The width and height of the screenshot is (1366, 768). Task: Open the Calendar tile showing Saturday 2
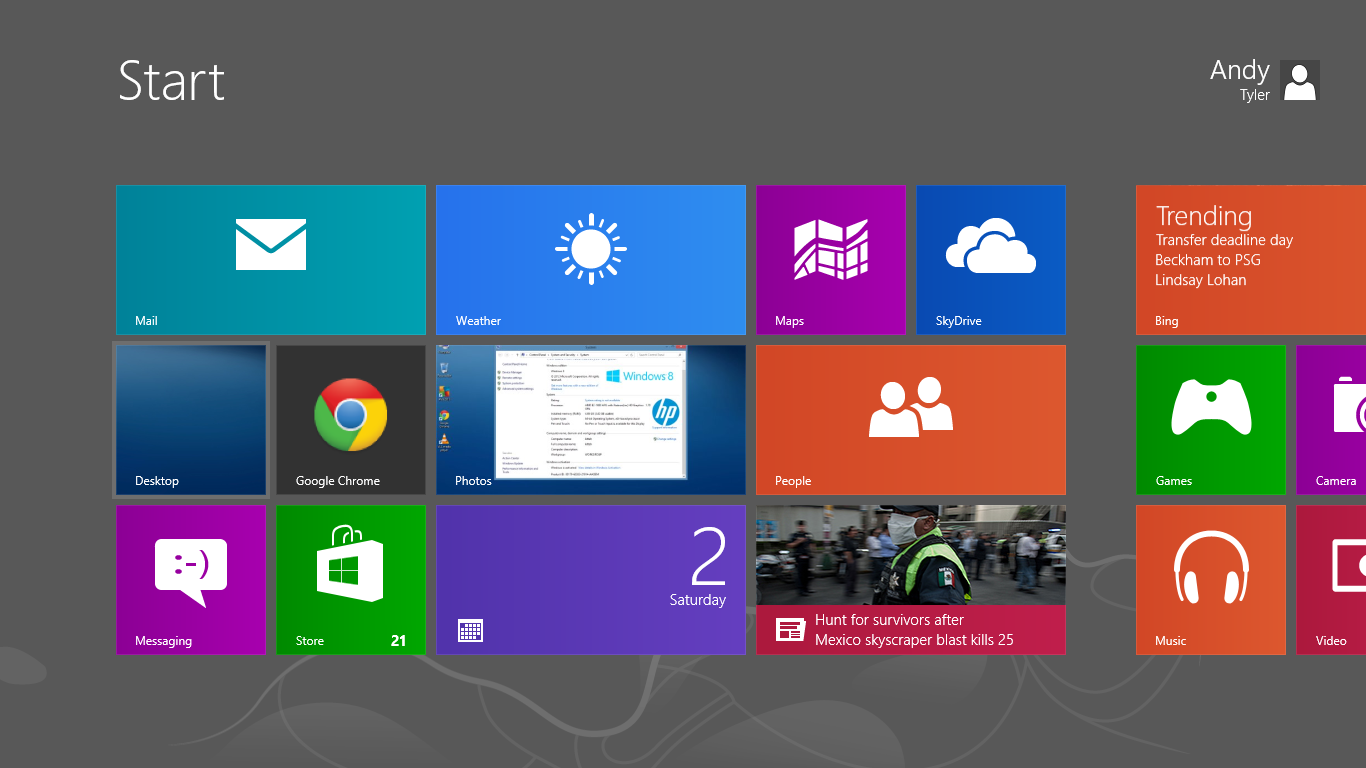[x=591, y=580]
